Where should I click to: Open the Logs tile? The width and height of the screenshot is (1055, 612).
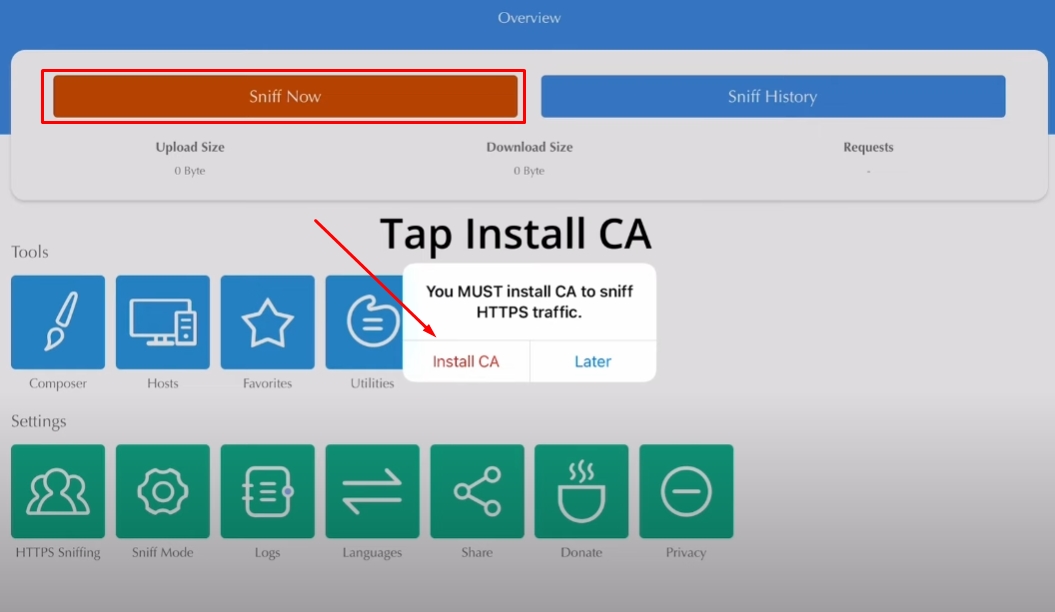[x=267, y=491]
